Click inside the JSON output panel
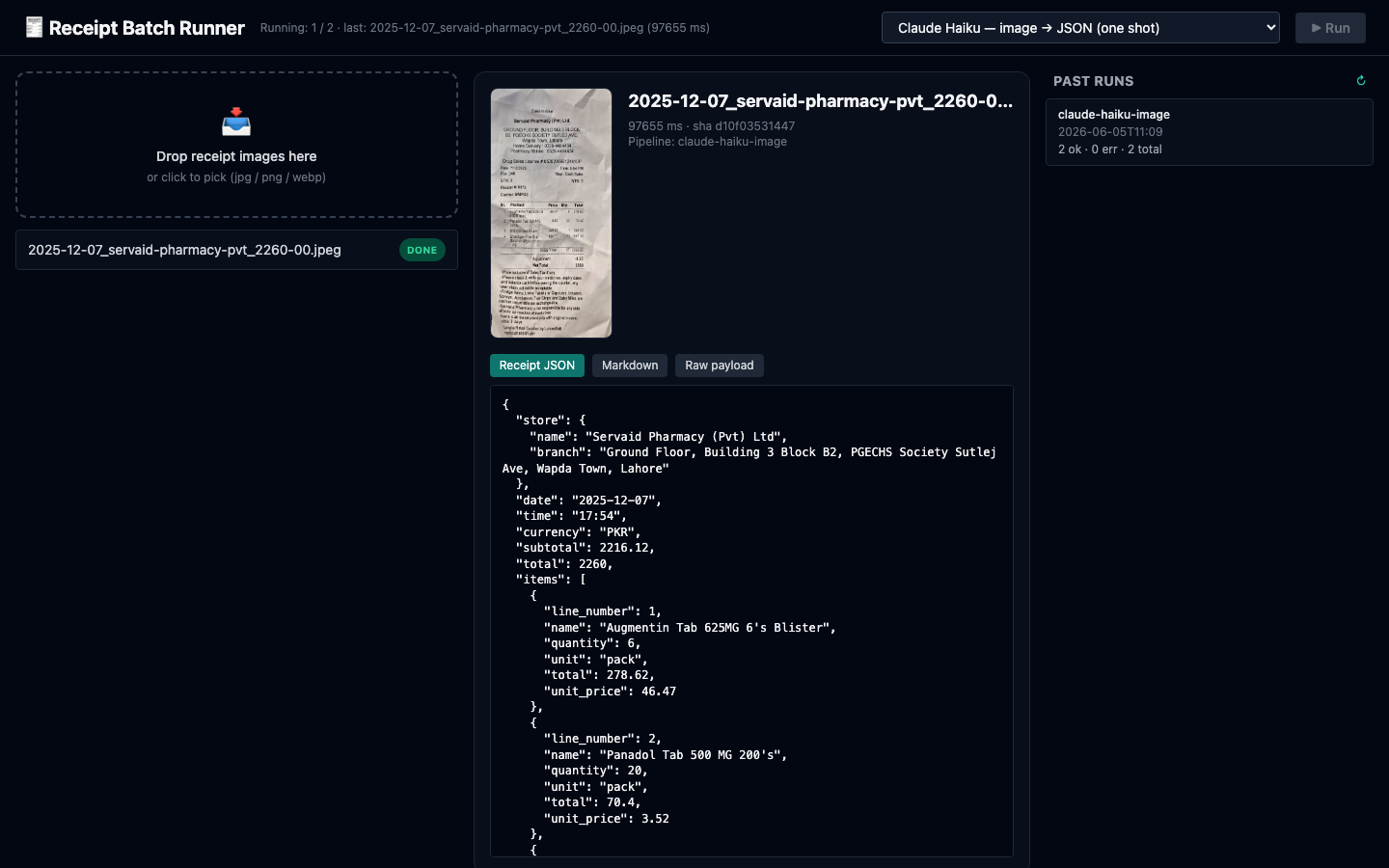The height and width of the screenshot is (868, 1389). (751, 621)
